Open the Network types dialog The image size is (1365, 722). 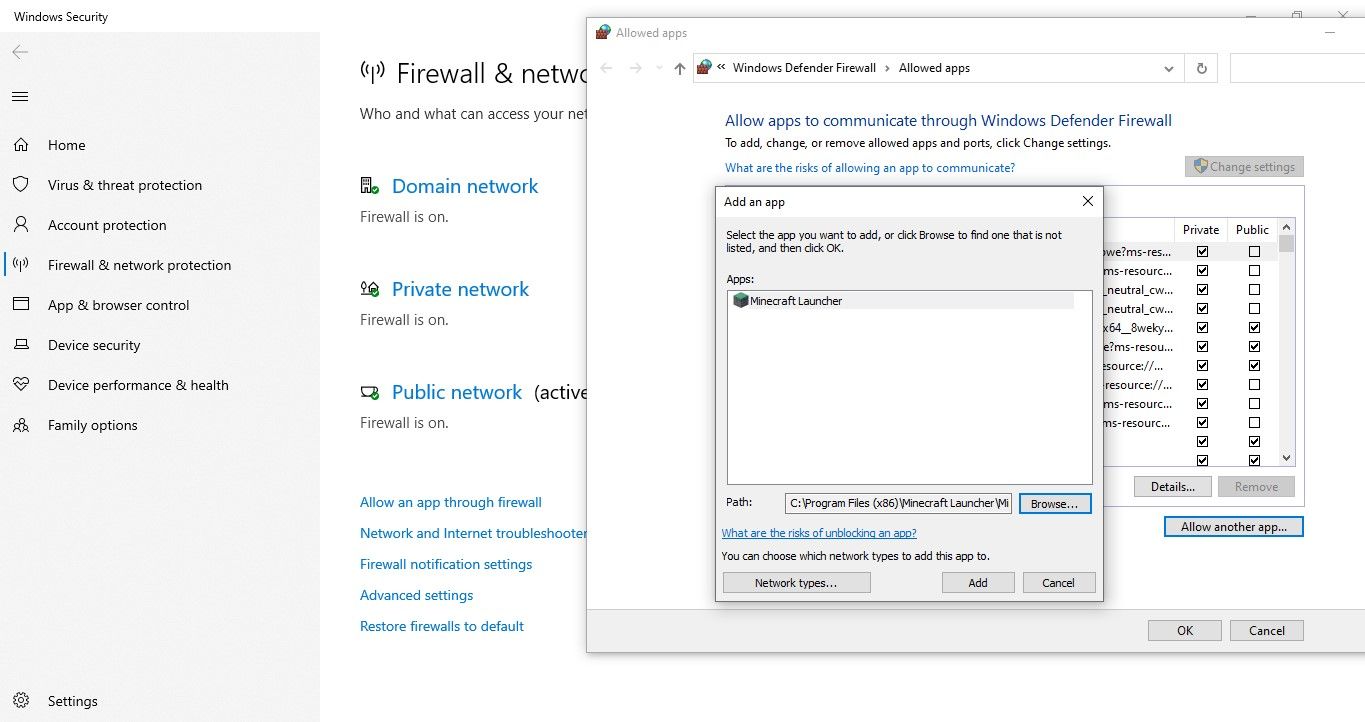796,582
